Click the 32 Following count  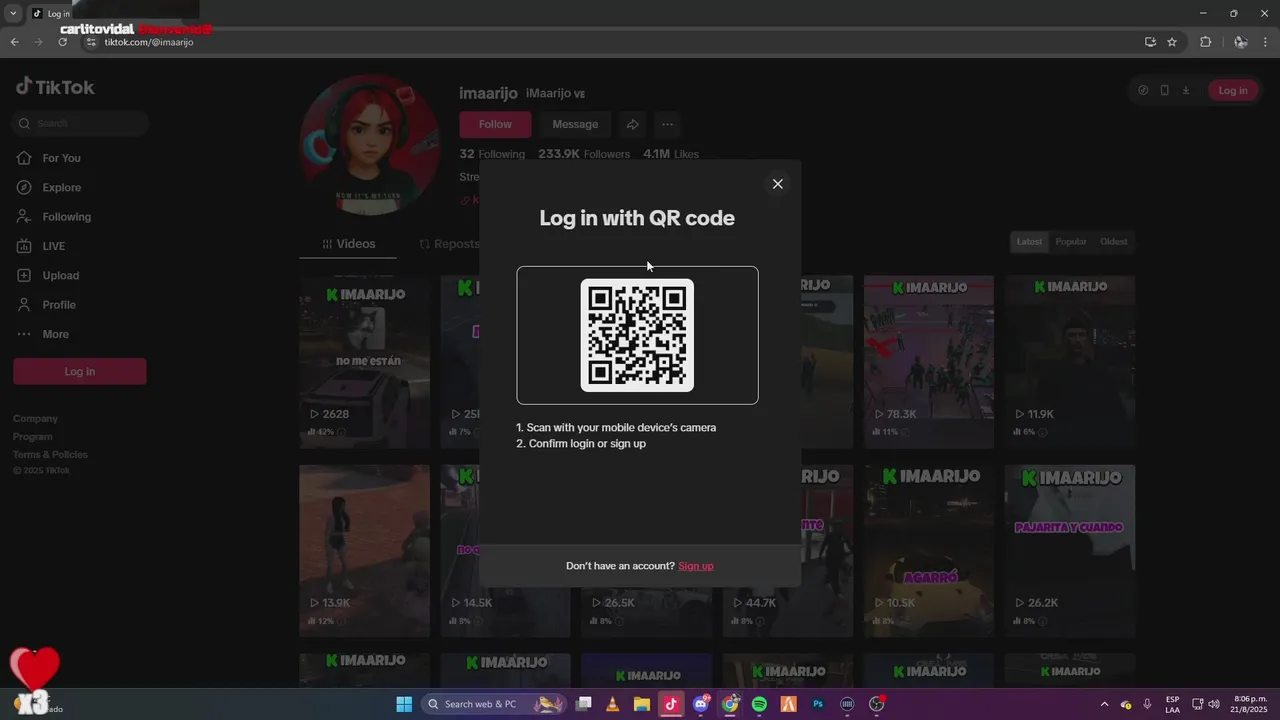(492, 154)
